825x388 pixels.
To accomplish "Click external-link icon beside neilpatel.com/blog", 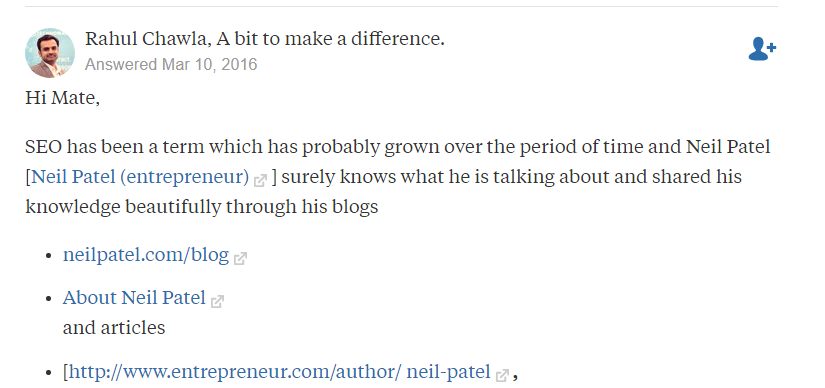I will (x=240, y=258).
